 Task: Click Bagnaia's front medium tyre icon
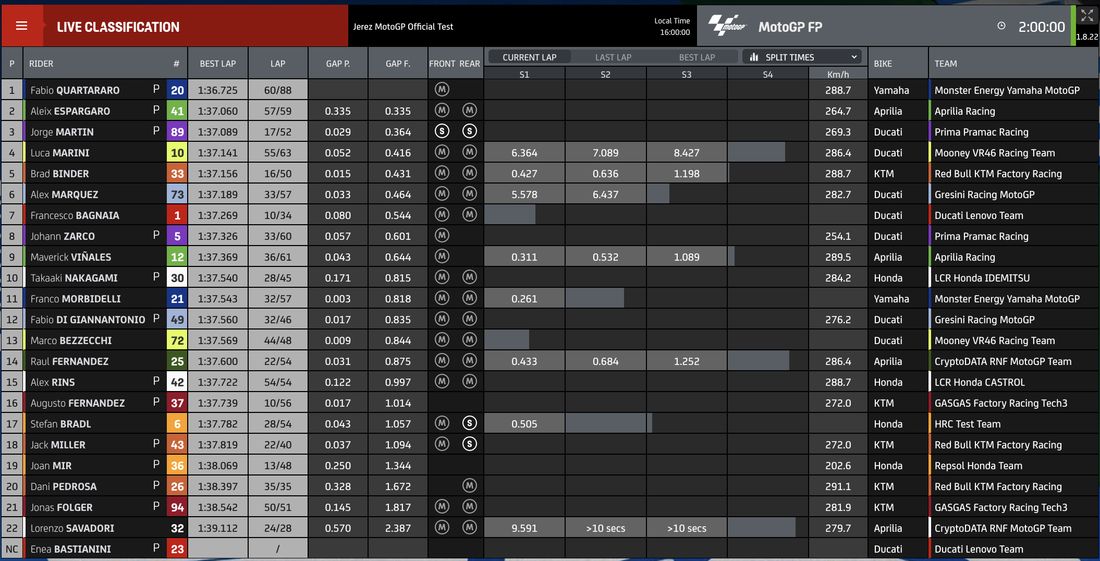coord(442,215)
